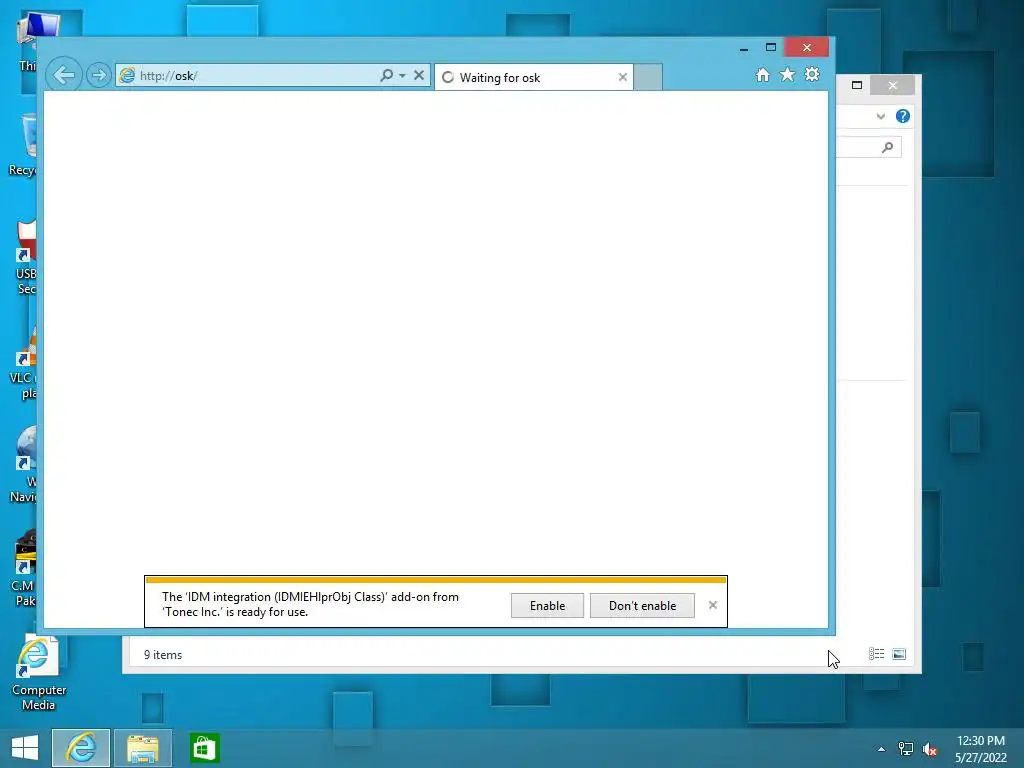The height and width of the screenshot is (768, 1024).
Task: Select the Computer Media desktop shortcut
Action: click(x=39, y=673)
